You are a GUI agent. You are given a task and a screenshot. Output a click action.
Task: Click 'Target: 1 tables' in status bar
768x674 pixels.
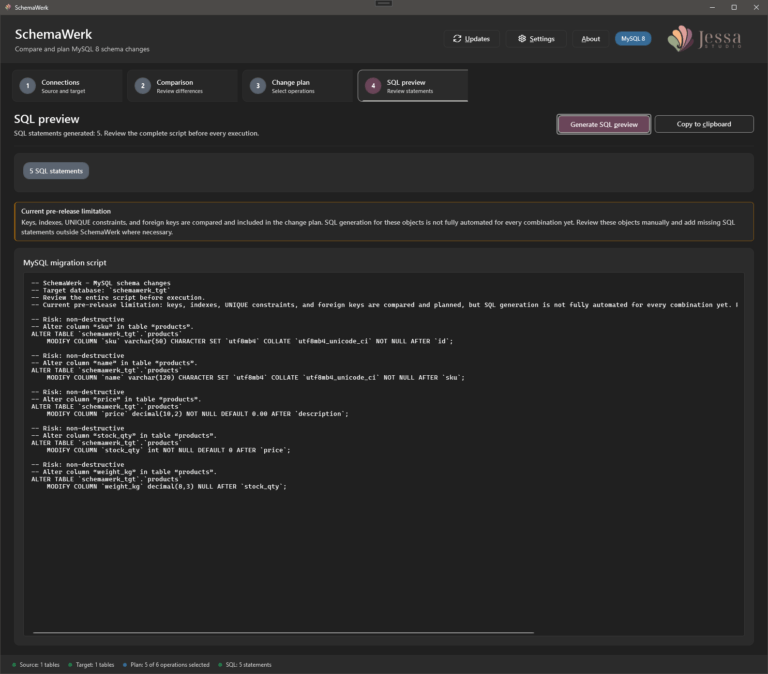(95, 665)
